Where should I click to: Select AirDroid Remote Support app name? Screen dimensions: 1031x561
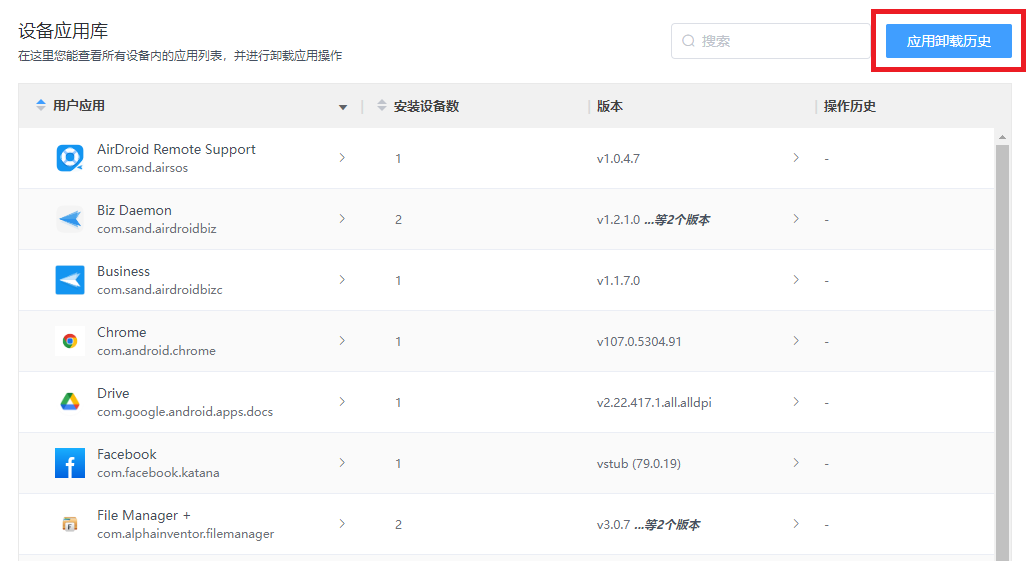(176, 149)
